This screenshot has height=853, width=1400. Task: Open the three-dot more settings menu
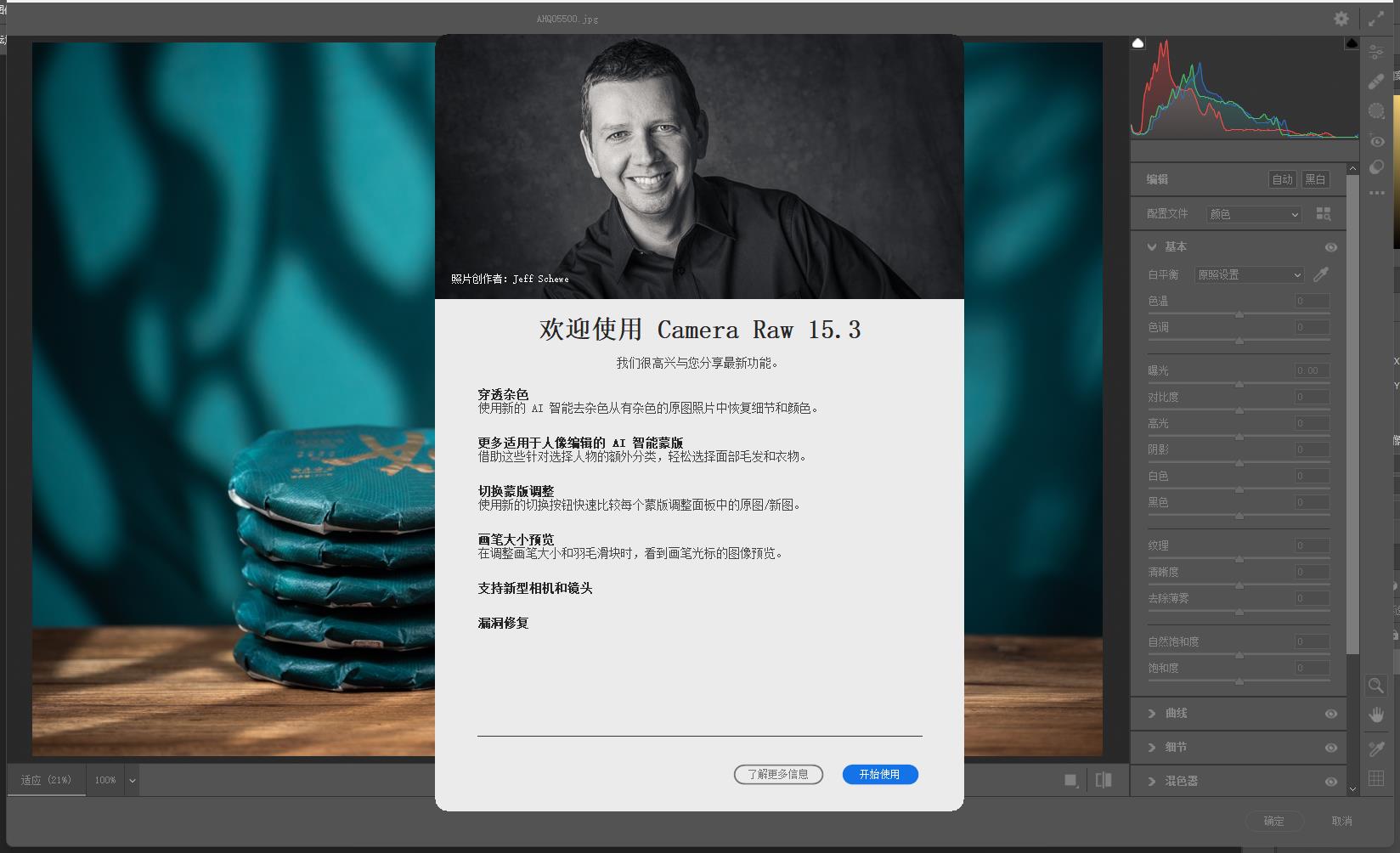1376,193
